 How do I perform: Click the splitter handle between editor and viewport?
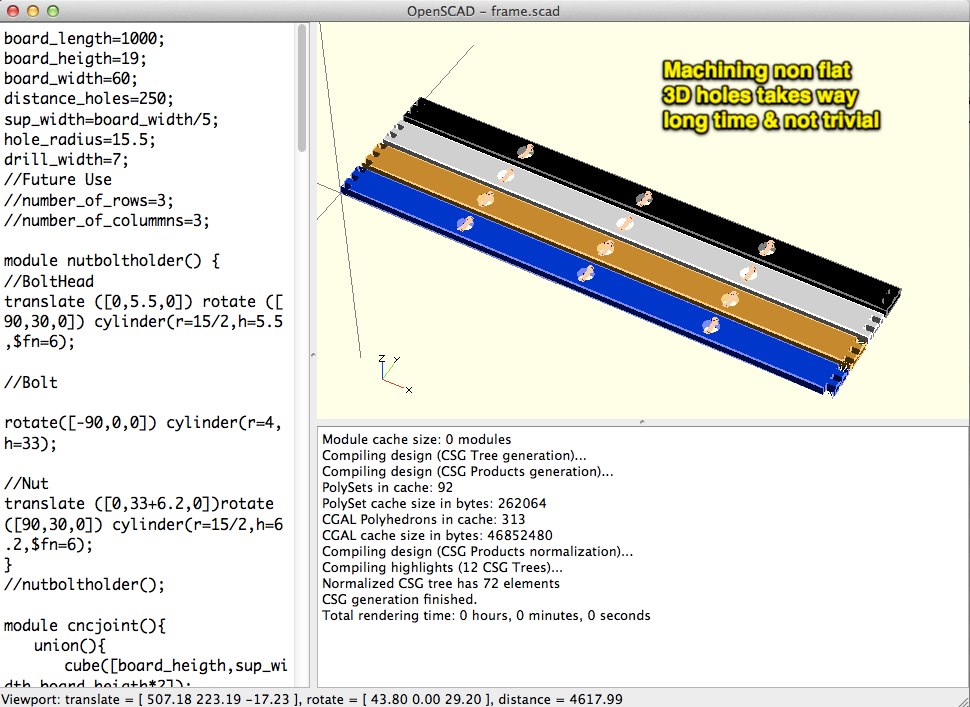(x=312, y=355)
